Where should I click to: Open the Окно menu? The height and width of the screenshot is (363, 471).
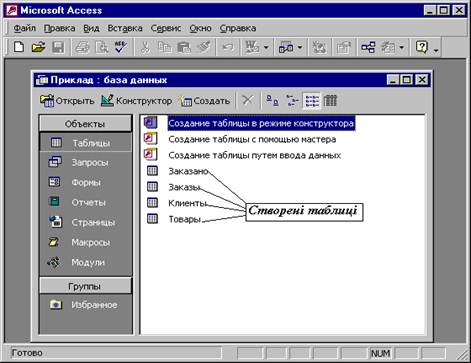(200, 28)
